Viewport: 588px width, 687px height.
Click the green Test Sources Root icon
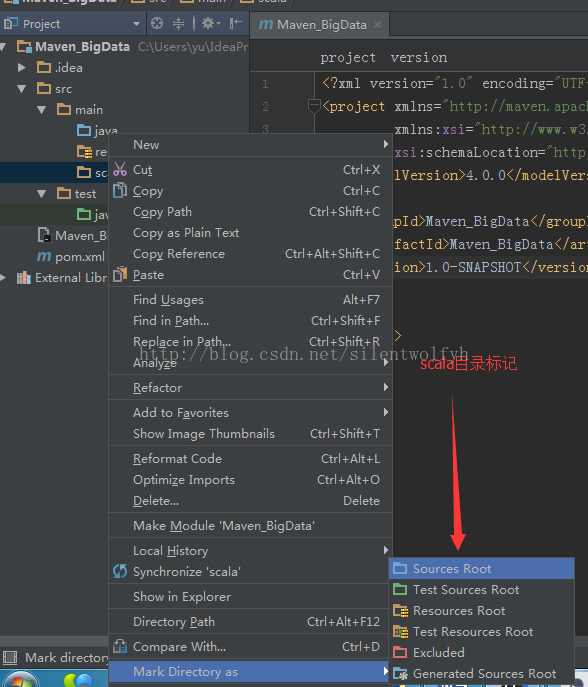[x=400, y=589]
